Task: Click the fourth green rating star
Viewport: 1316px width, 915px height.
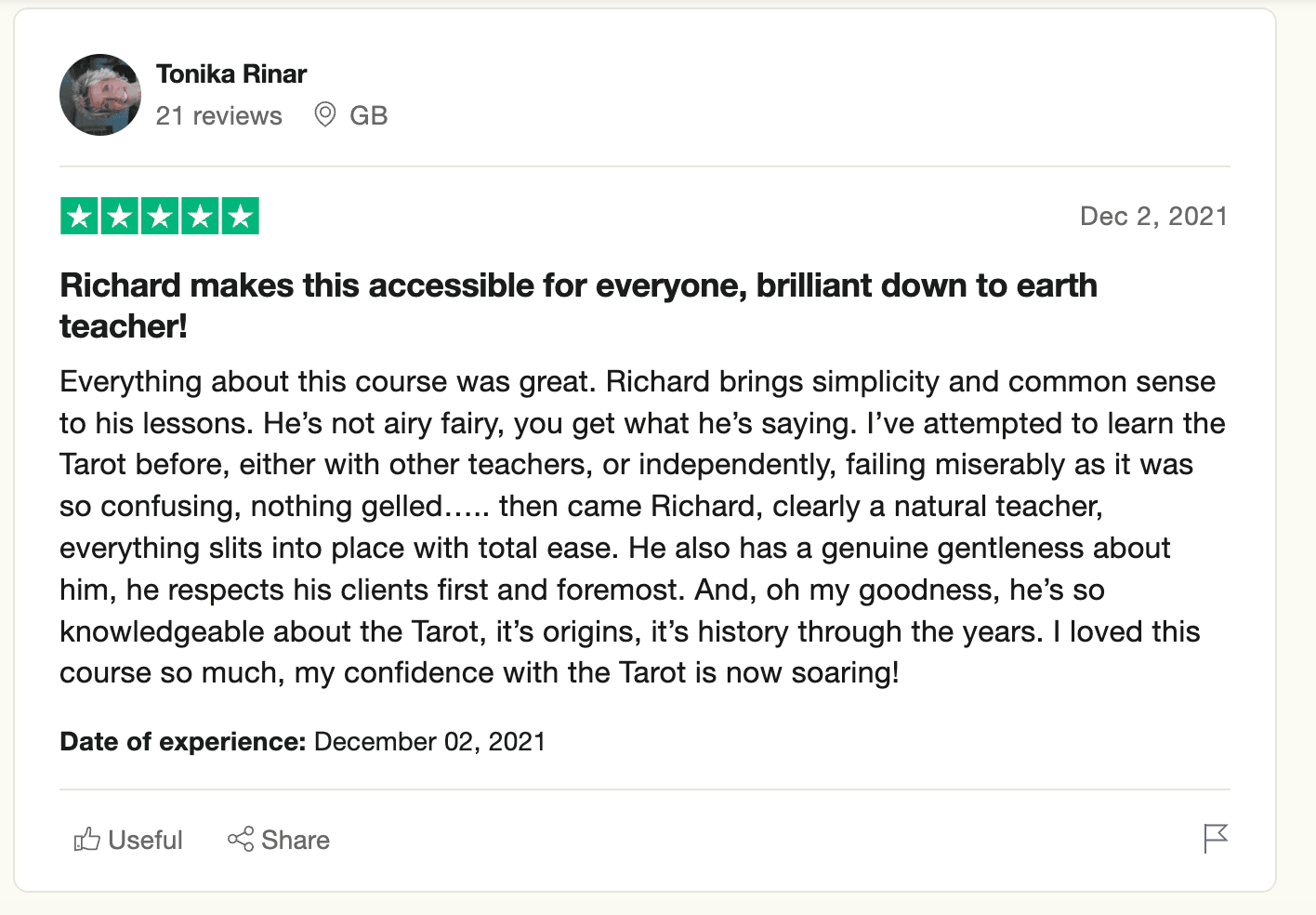Action: [x=200, y=217]
